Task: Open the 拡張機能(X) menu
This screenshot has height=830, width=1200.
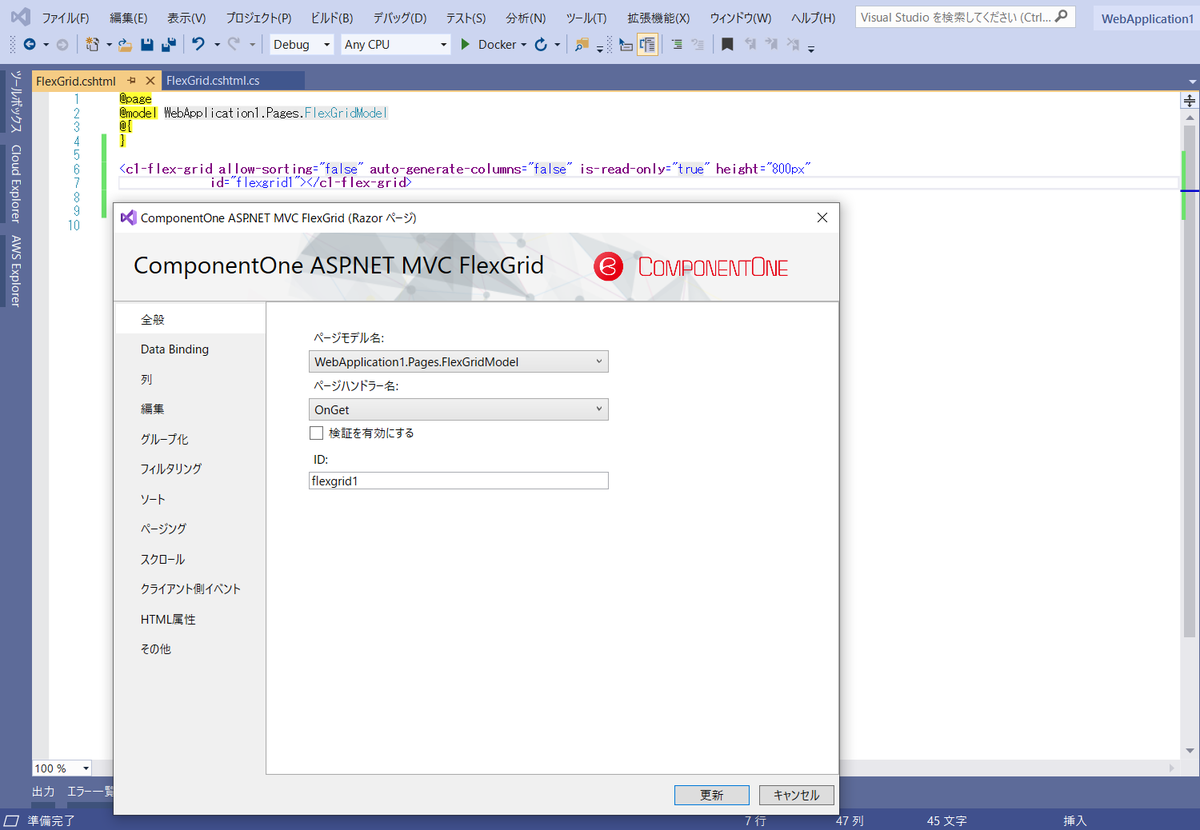Action: pos(658,18)
